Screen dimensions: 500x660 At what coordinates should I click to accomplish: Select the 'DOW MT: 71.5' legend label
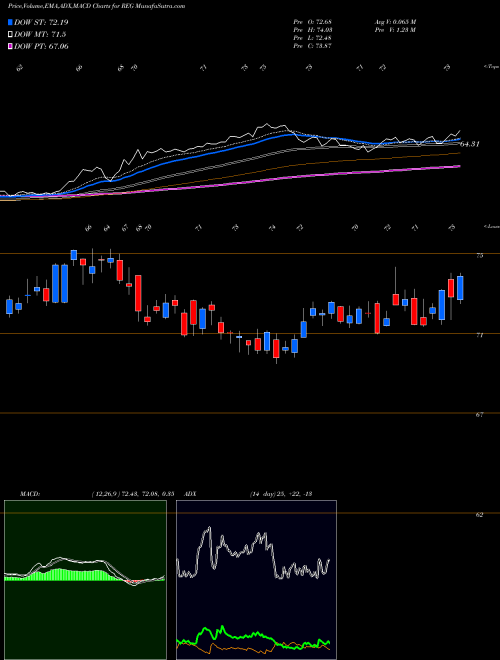[x=40, y=35]
